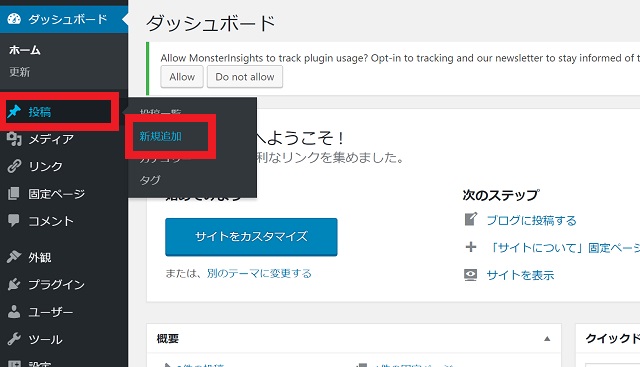Follow the サイトを表示 link

pos(520,275)
